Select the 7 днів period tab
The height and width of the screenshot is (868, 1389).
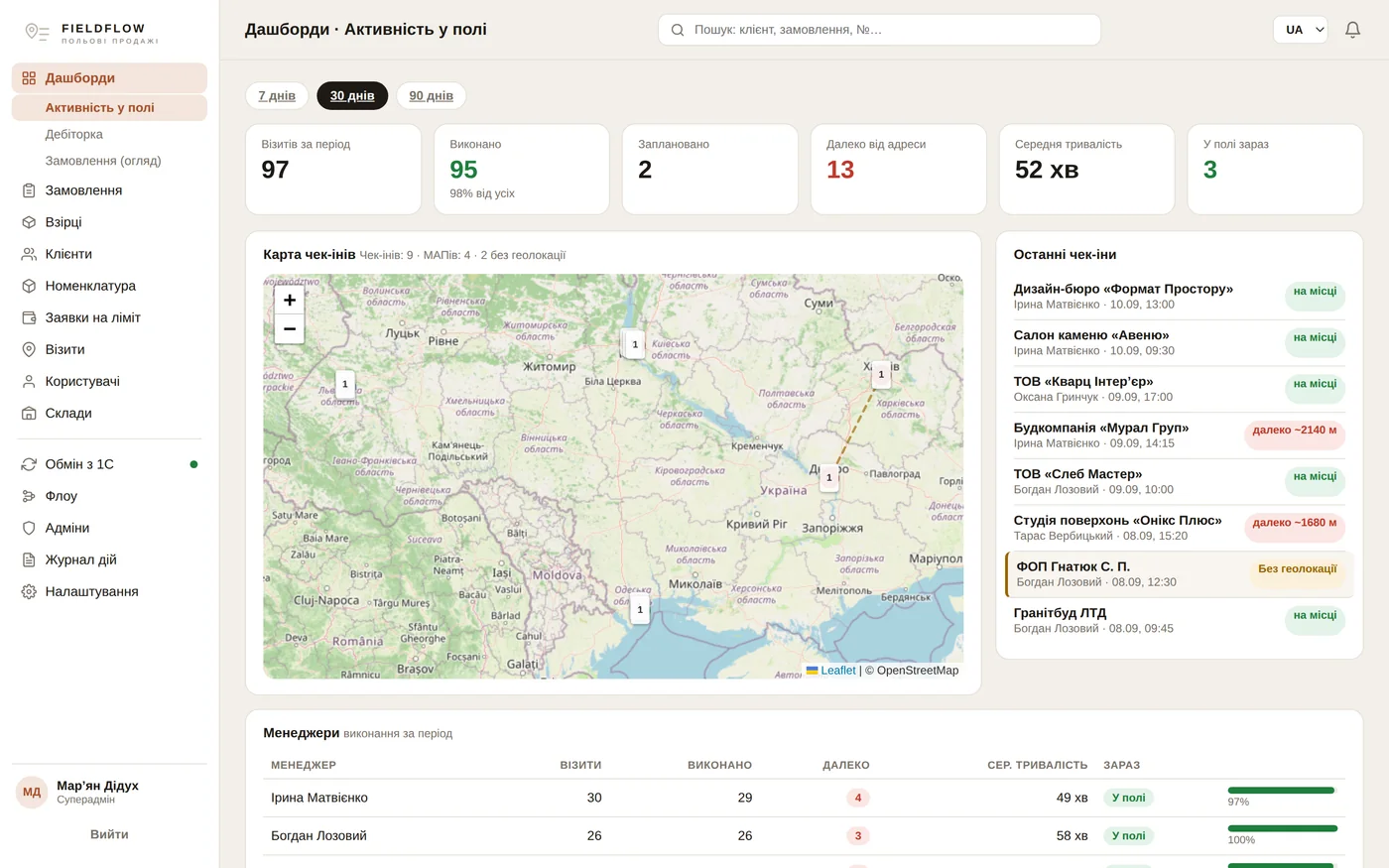[x=277, y=95]
